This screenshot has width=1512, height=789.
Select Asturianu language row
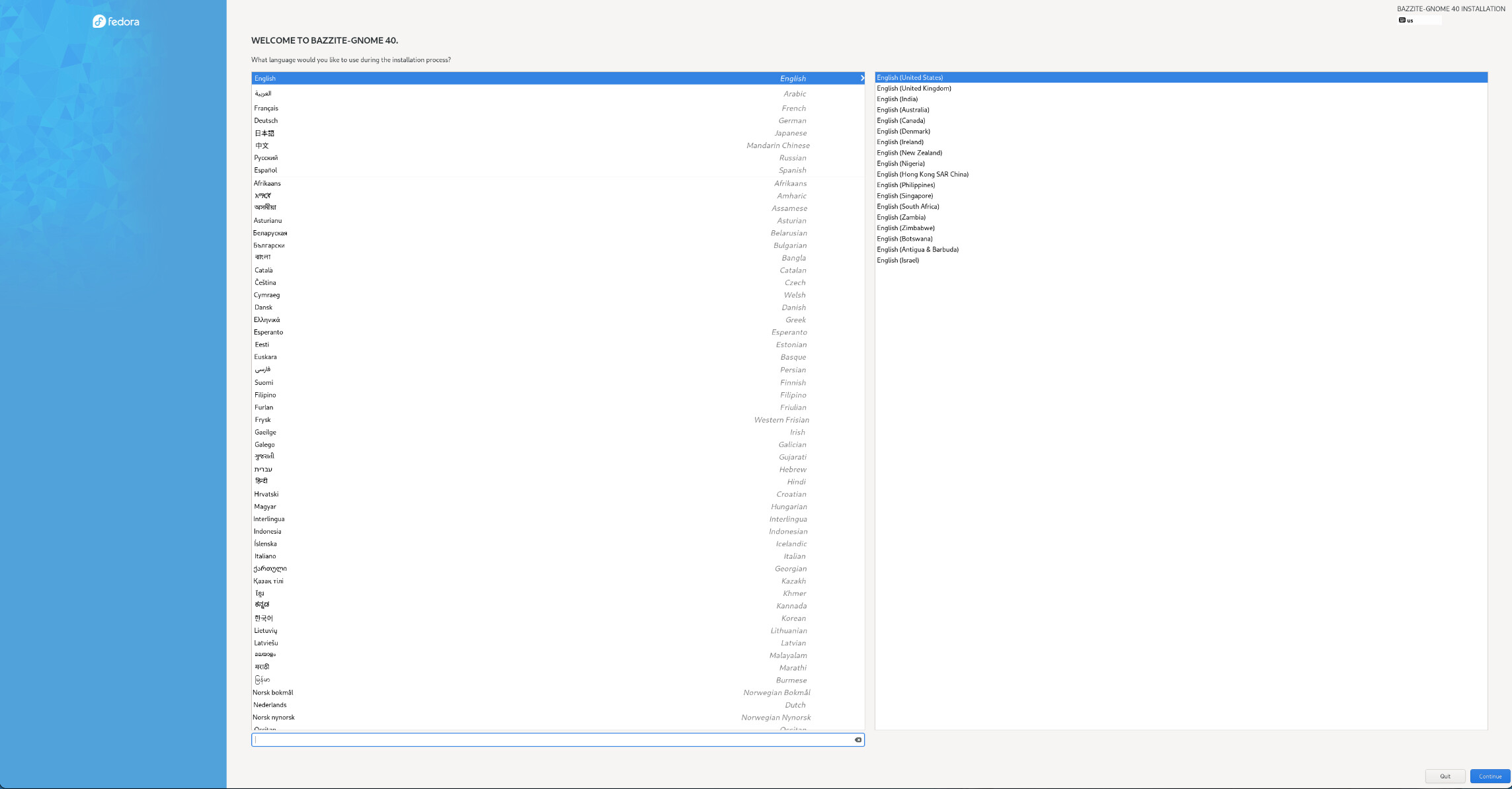click(x=557, y=220)
